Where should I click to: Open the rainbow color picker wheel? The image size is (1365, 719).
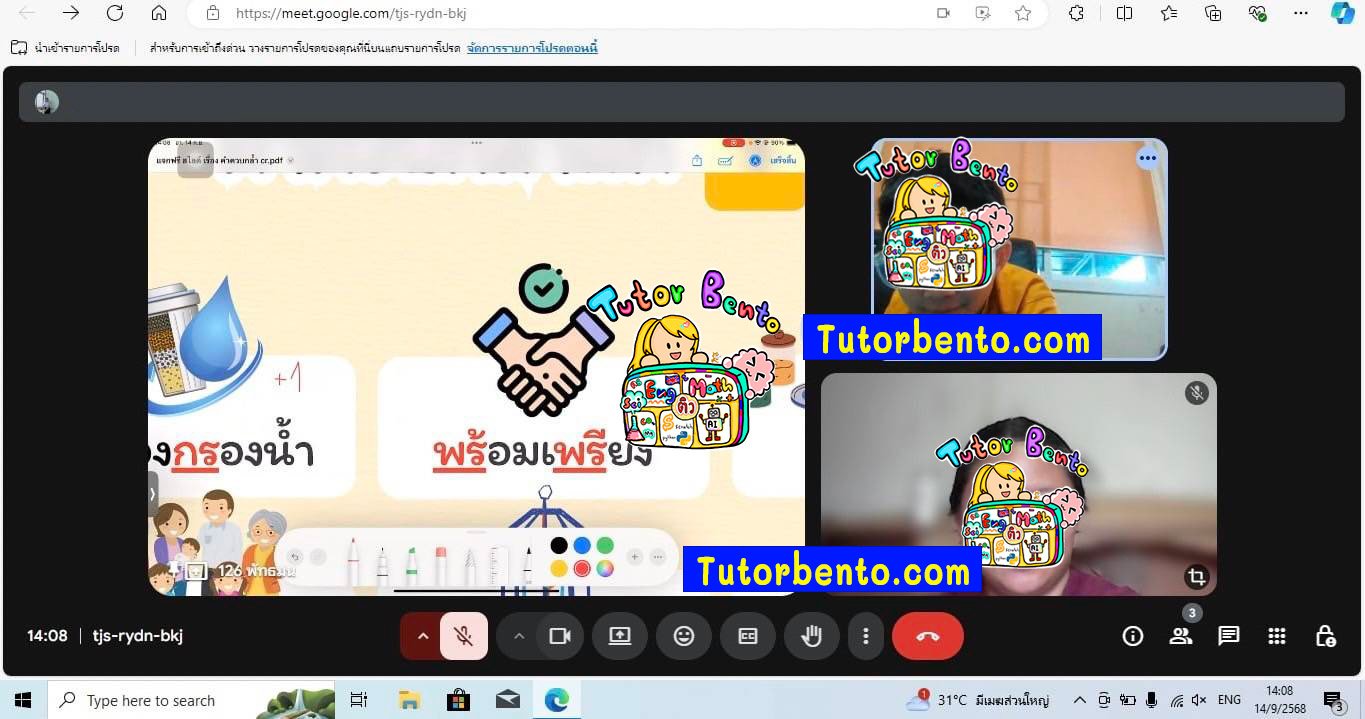(x=605, y=569)
